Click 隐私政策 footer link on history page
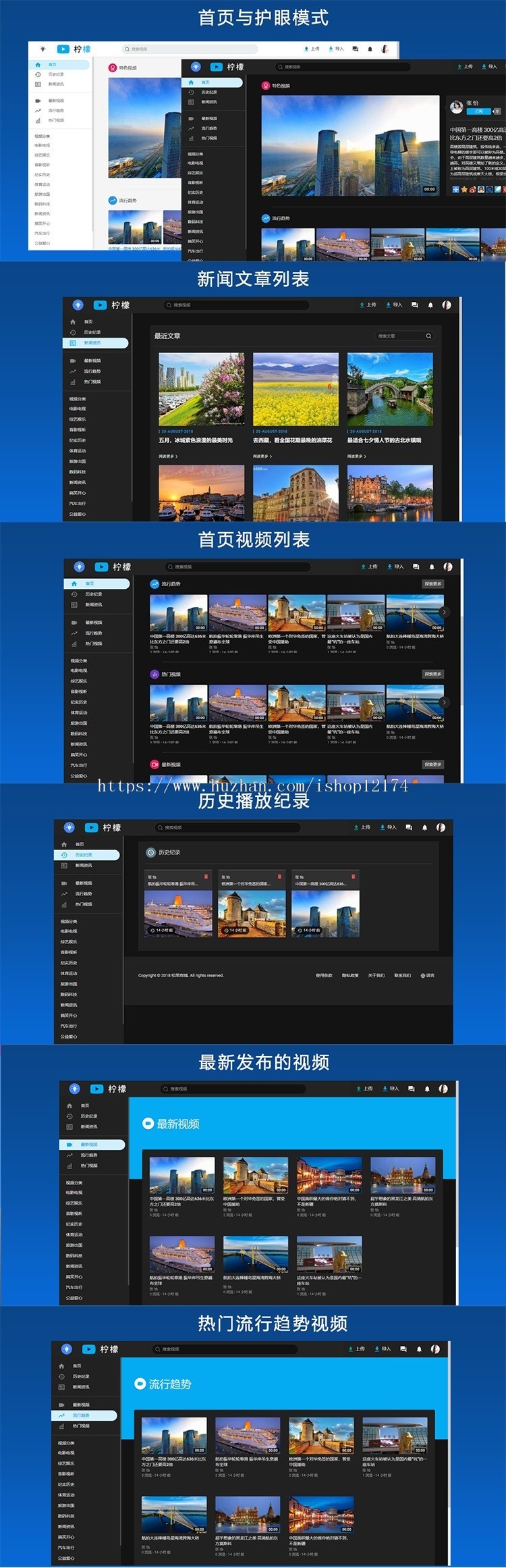 pos(350,975)
